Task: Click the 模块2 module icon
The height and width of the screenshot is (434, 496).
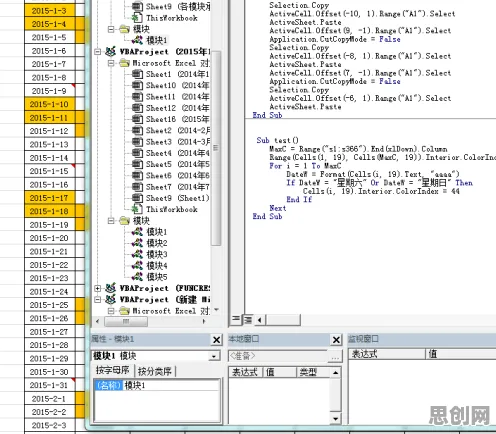Action: [137, 243]
